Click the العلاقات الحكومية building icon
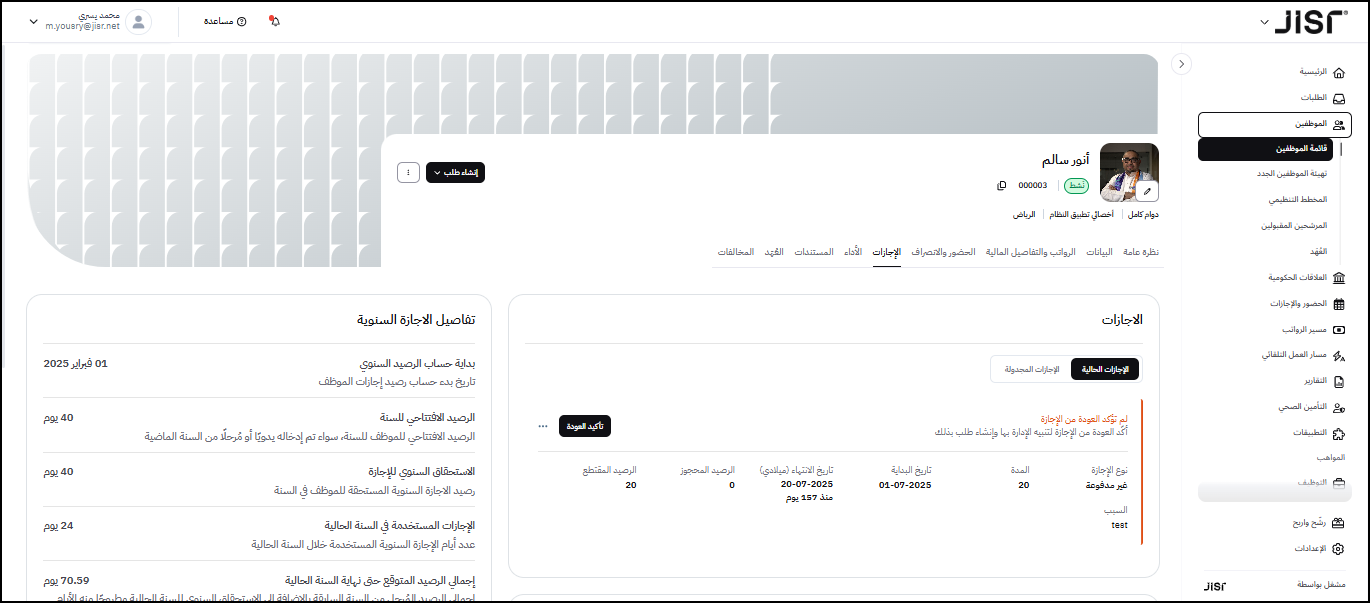Screen dimensions: 1370x603 pos(1339,277)
